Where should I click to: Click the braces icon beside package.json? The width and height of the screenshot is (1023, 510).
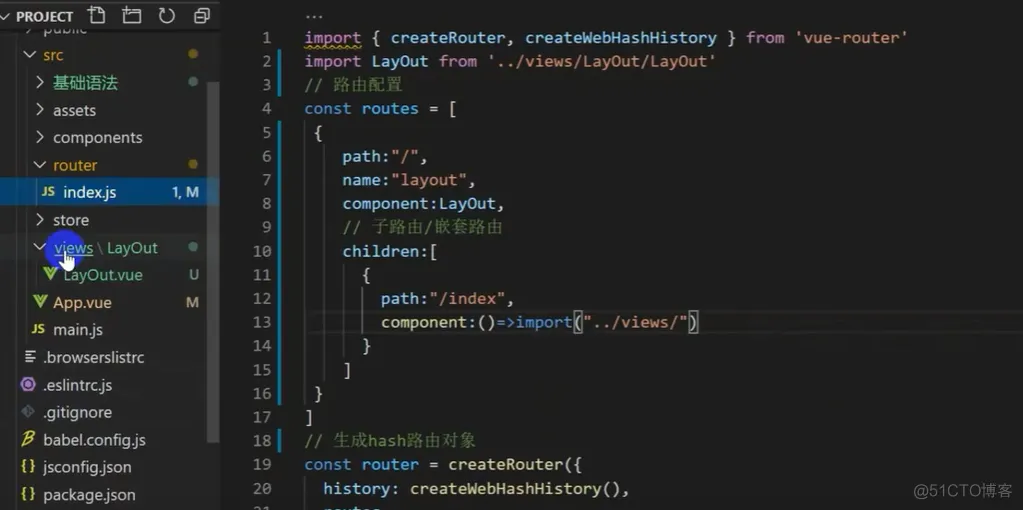(28, 494)
